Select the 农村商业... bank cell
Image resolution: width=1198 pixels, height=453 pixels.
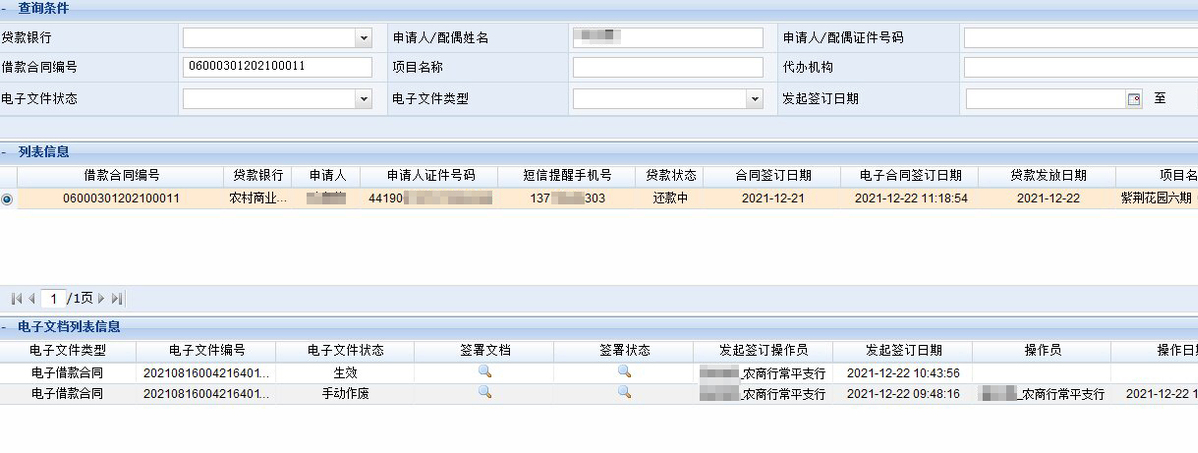(258, 199)
